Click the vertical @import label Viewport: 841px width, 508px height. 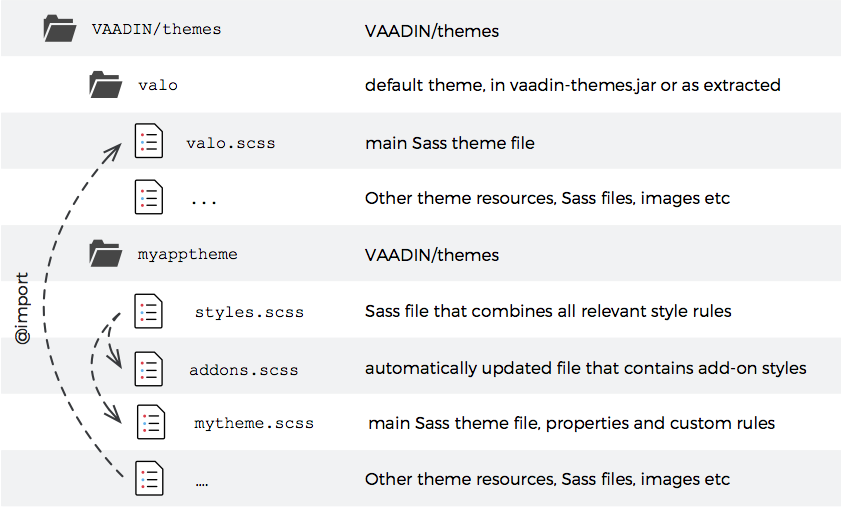point(24,309)
